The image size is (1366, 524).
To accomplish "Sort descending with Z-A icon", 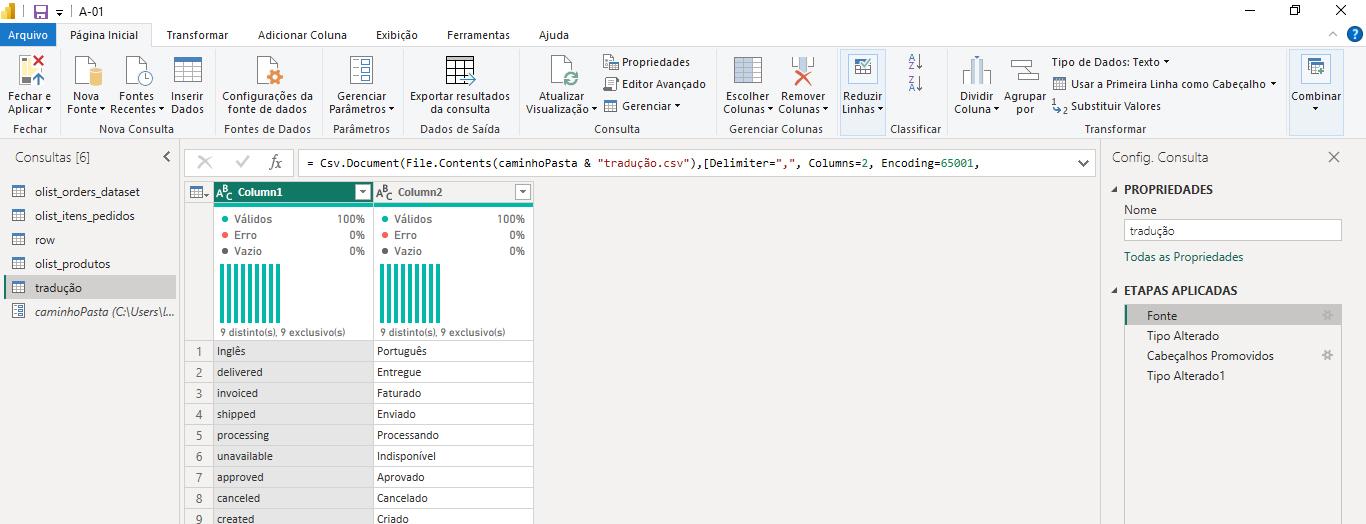I will click(x=915, y=84).
